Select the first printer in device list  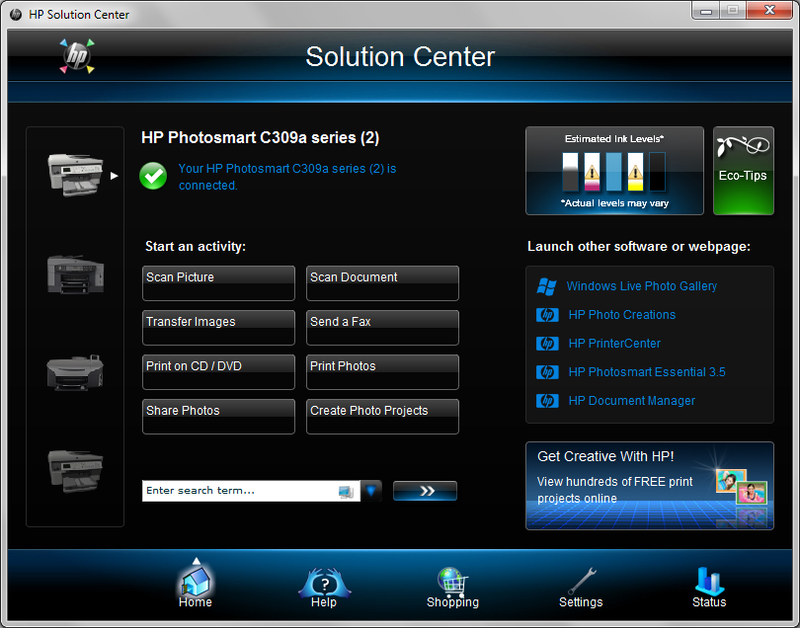click(76, 175)
